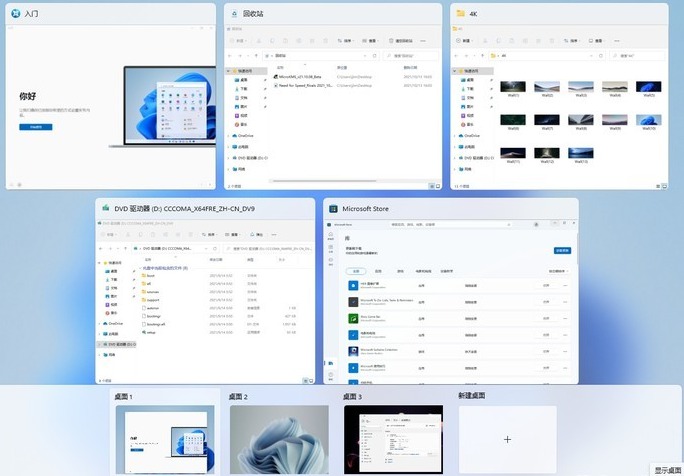Click the Microsoft Solitaire Collection app icon
Screen dimensions: 684x476
353,351
